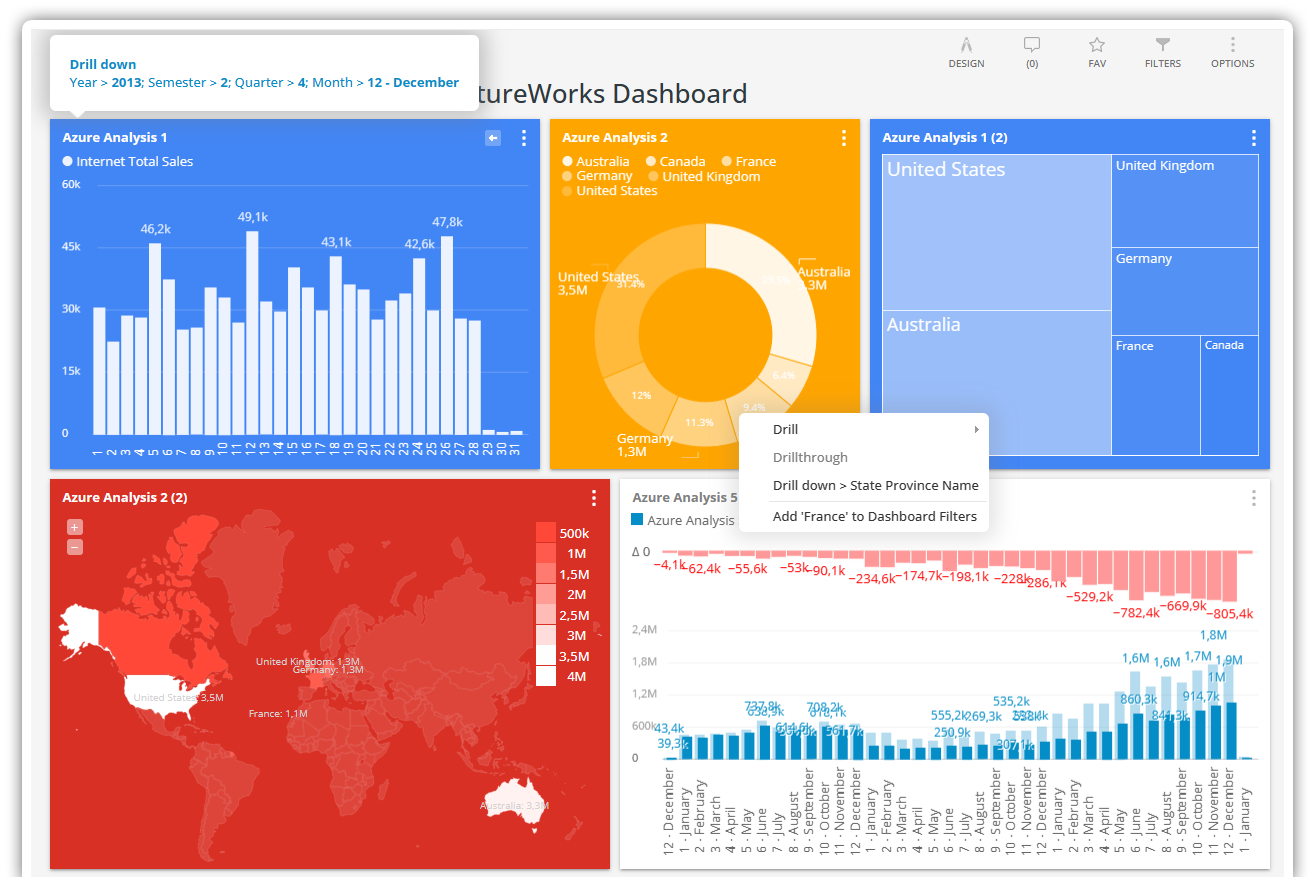Toggle United States in the donut legend
This screenshot has width=1315, height=877.
pyautogui.click(x=610, y=190)
